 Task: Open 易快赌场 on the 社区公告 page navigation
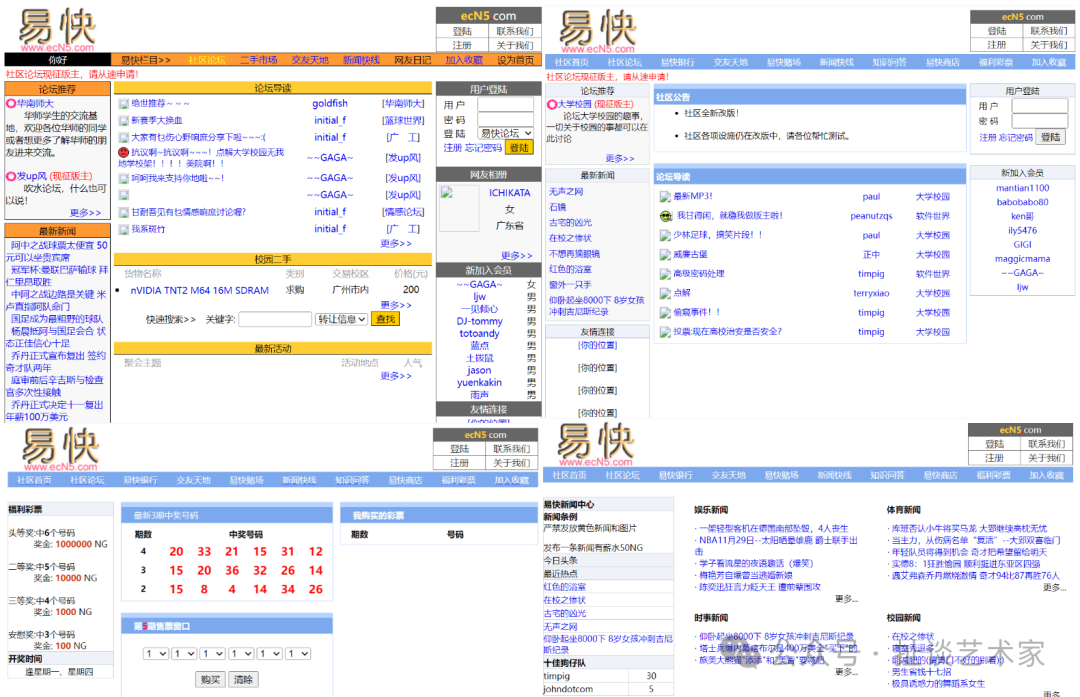tap(784, 63)
